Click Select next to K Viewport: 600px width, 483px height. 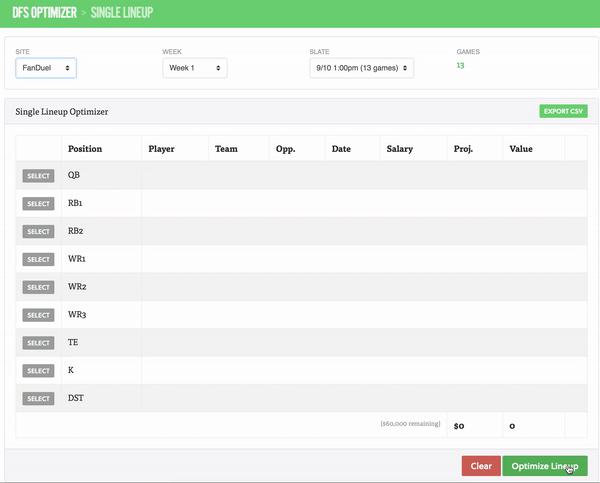[38, 371]
